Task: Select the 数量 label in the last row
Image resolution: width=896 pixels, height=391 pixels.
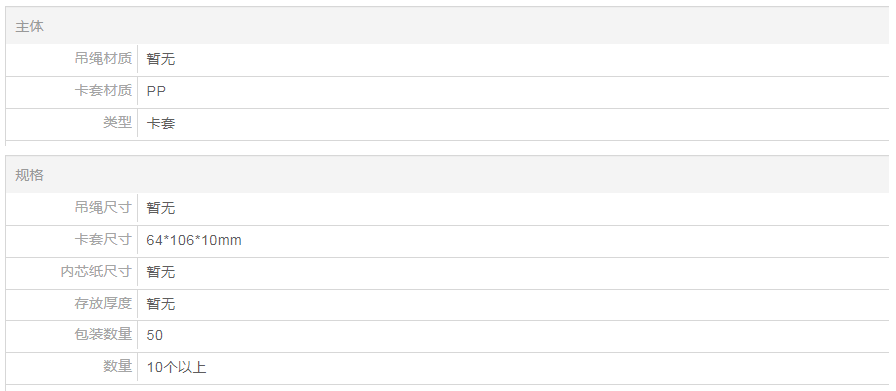Action: (x=117, y=366)
